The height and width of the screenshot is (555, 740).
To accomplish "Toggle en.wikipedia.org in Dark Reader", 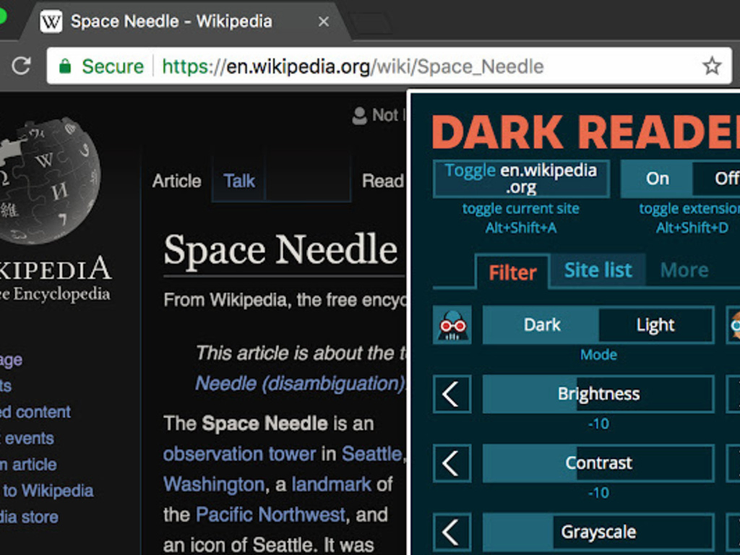I will click(x=521, y=178).
